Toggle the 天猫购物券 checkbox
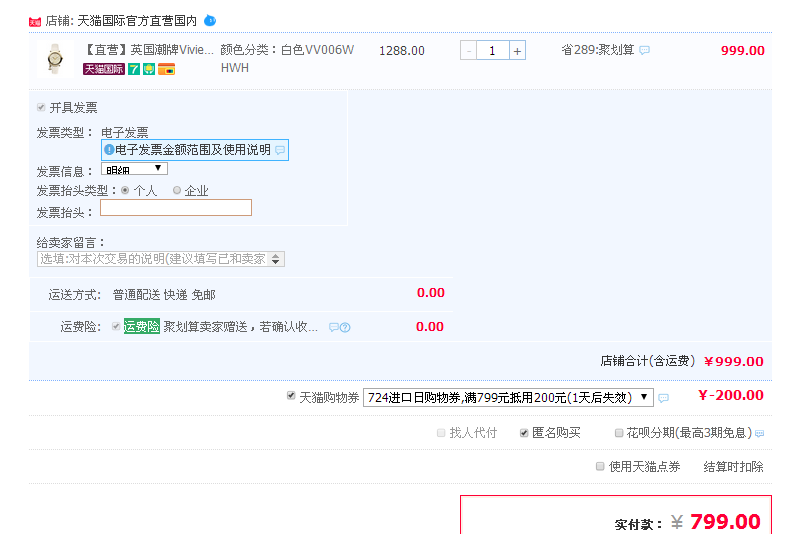805x534 pixels. (x=291, y=395)
